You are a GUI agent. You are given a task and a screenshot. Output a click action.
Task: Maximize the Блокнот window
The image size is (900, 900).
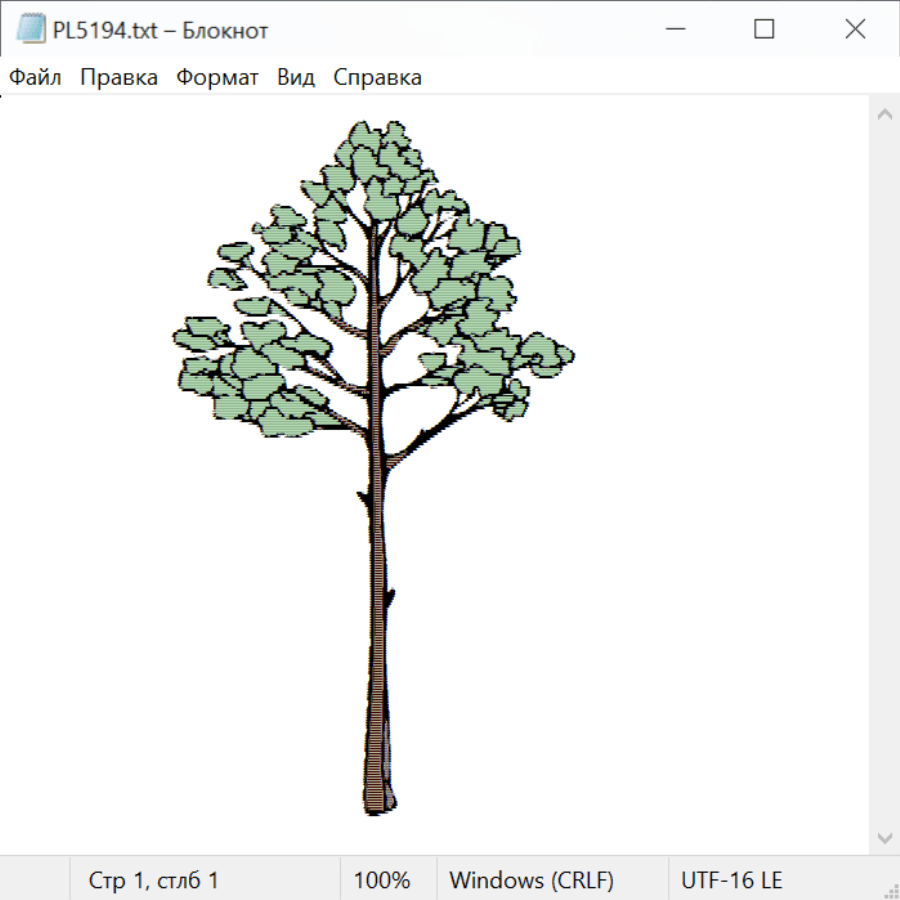click(764, 30)
